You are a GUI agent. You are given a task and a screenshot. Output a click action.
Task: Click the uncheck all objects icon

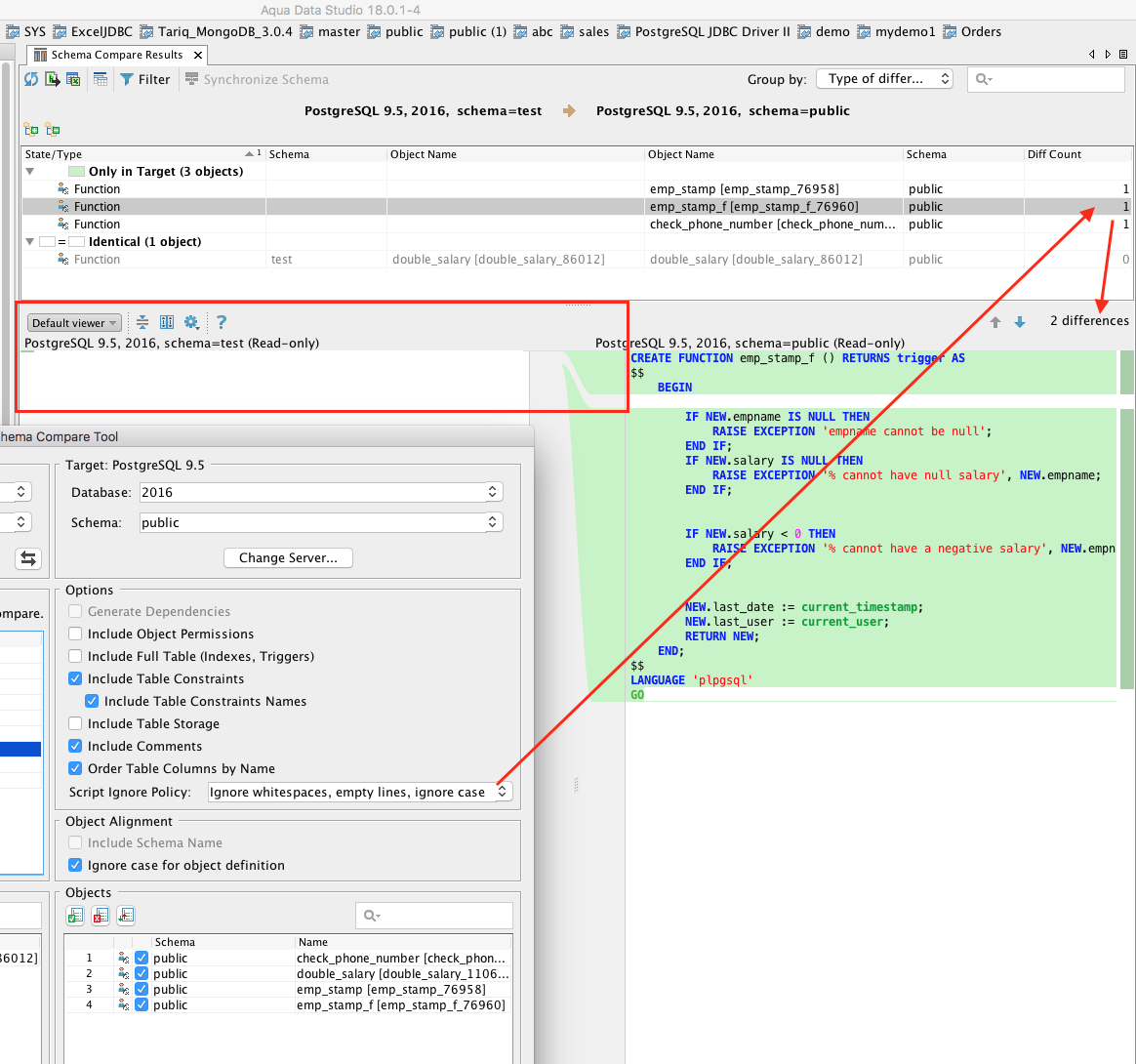tap(101, 916)
